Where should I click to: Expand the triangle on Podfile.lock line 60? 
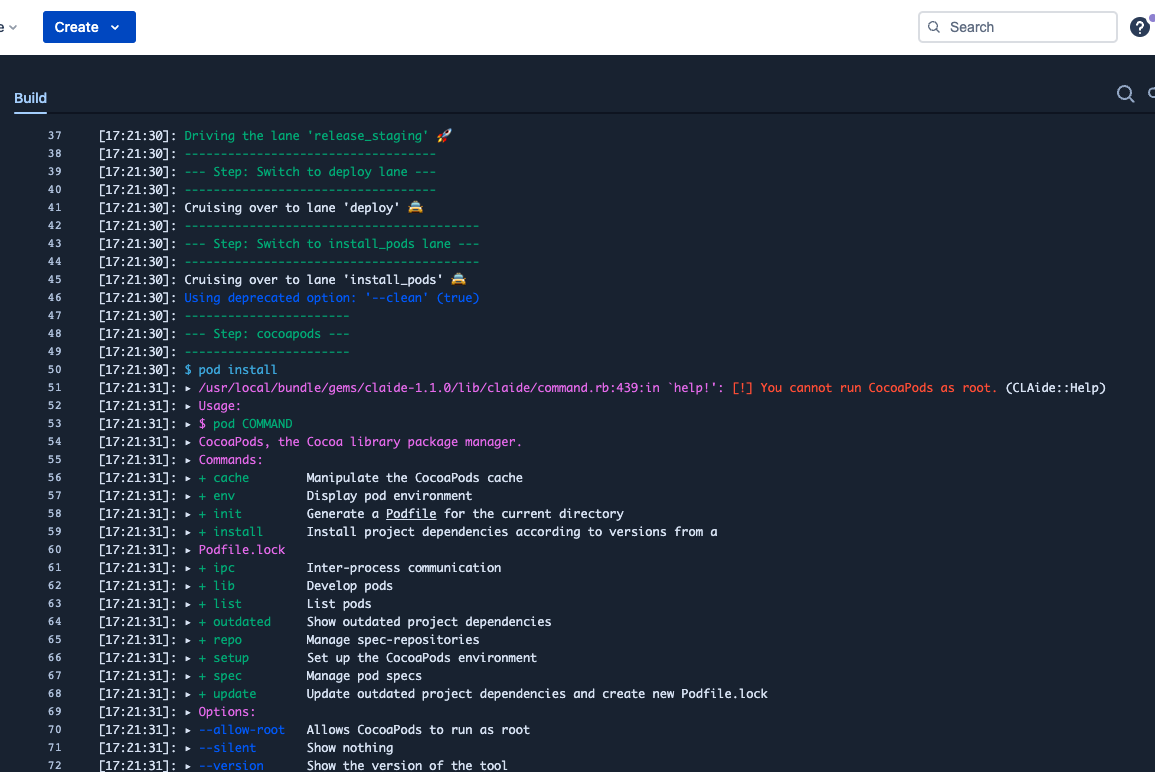click(188, 550)
